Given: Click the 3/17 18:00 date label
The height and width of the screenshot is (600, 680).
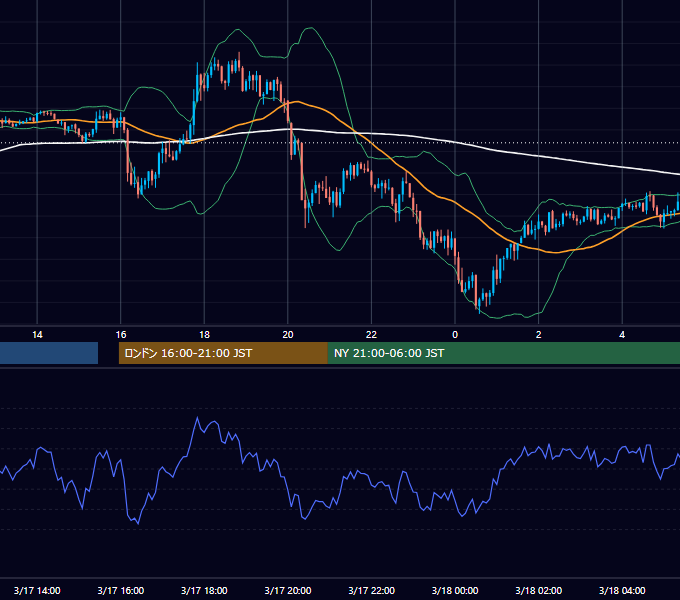Looking at the screenshot, I should coord(204,590).
